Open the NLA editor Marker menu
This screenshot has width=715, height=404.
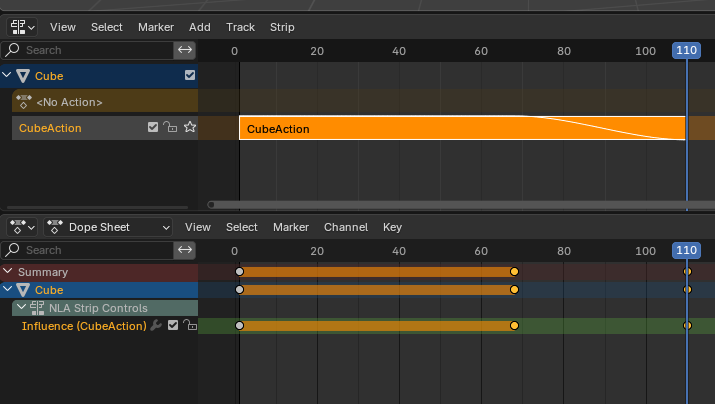tap(156, 27)
